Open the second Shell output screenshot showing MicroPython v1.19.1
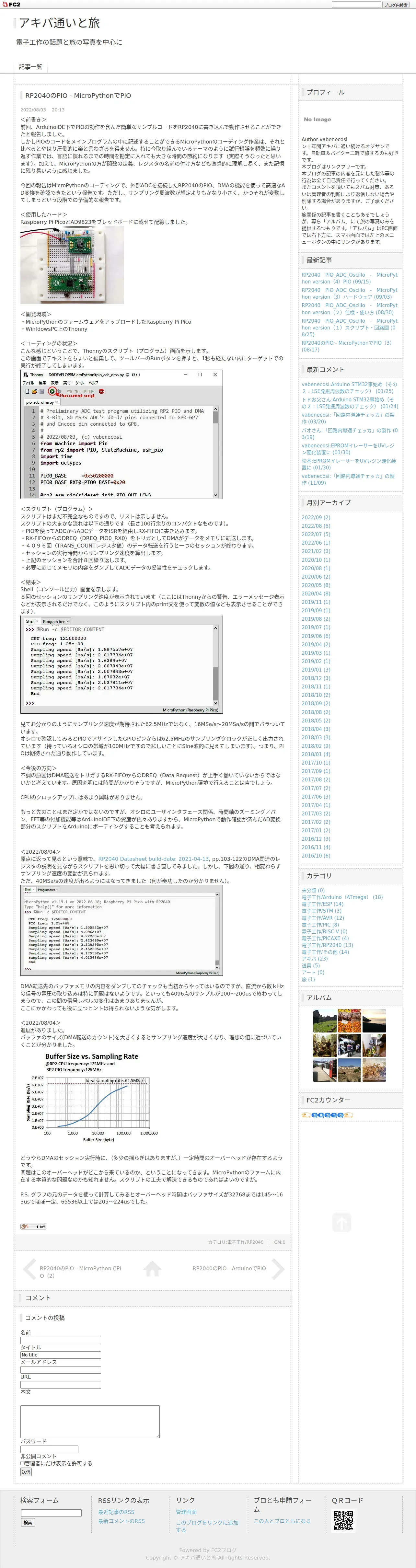Viewport: 416px width, 1568px height. (122, 931)
